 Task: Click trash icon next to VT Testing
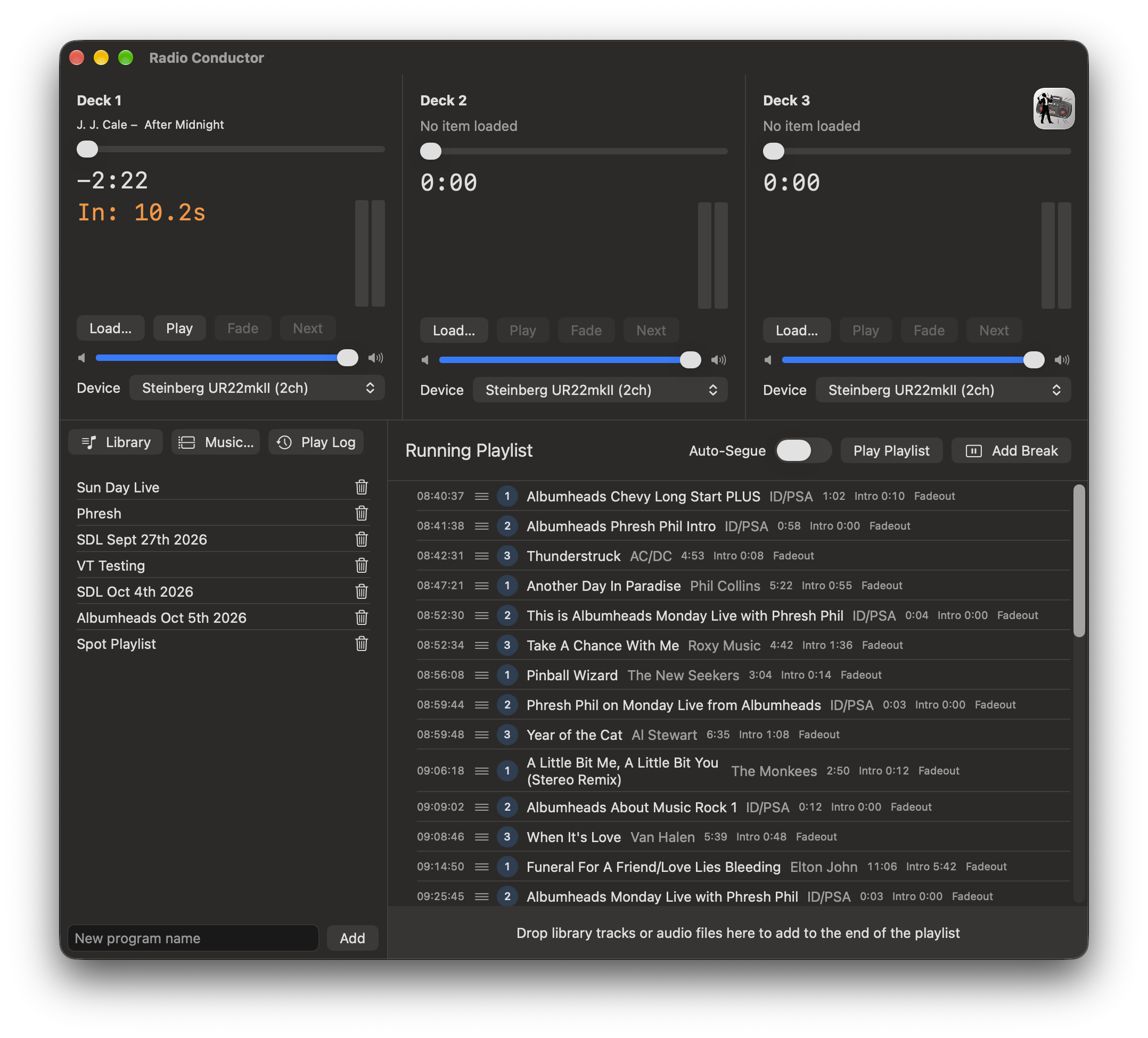click(x=361, y=565)
